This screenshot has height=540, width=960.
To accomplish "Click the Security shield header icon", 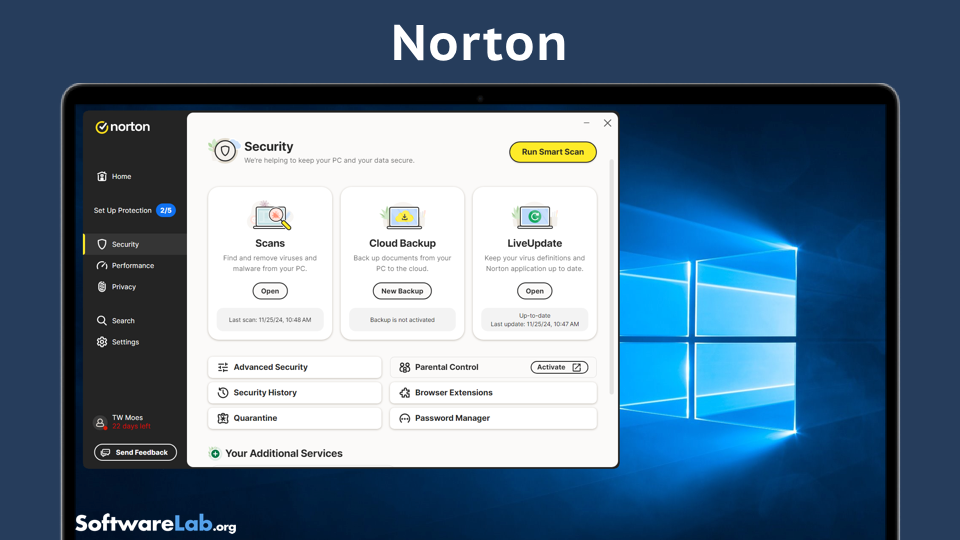I will point(225,151).
